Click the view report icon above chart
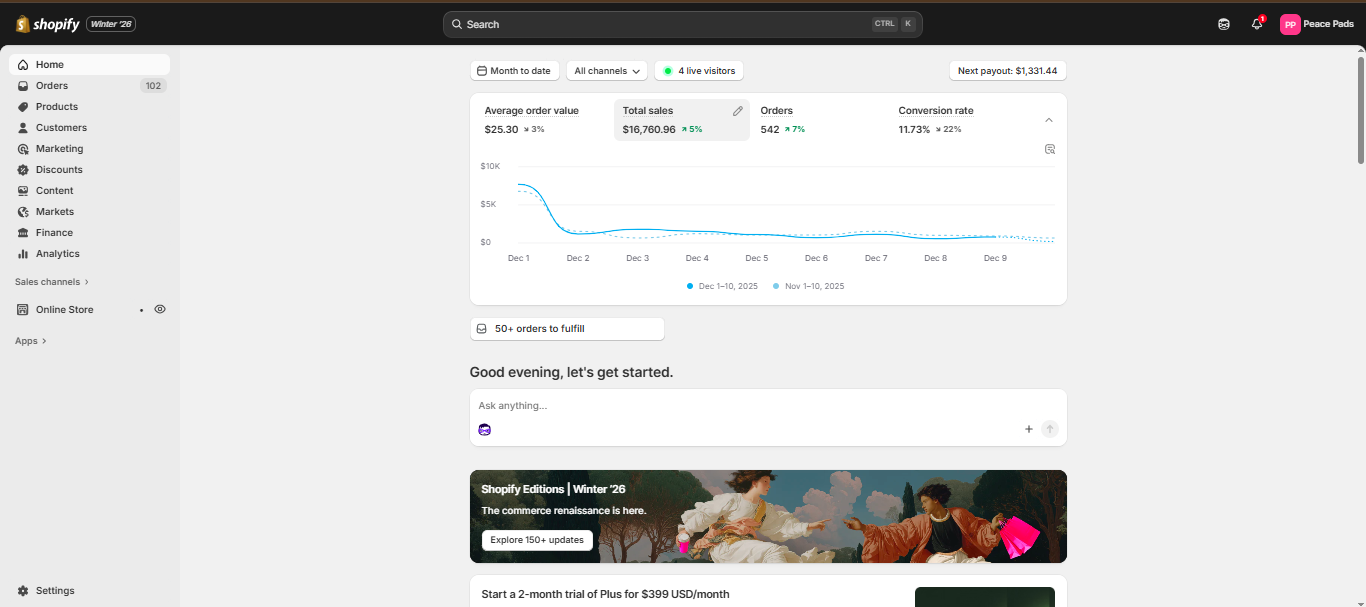Viewport: 1366px width, 607px height. [x=1050, y=149]
